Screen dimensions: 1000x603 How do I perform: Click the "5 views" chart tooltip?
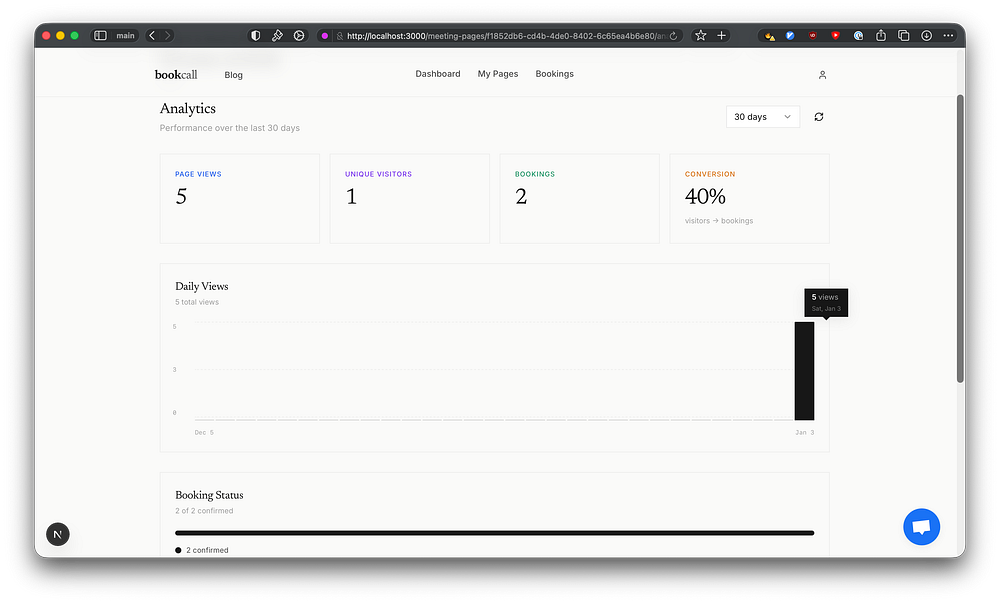pos(826,302)
